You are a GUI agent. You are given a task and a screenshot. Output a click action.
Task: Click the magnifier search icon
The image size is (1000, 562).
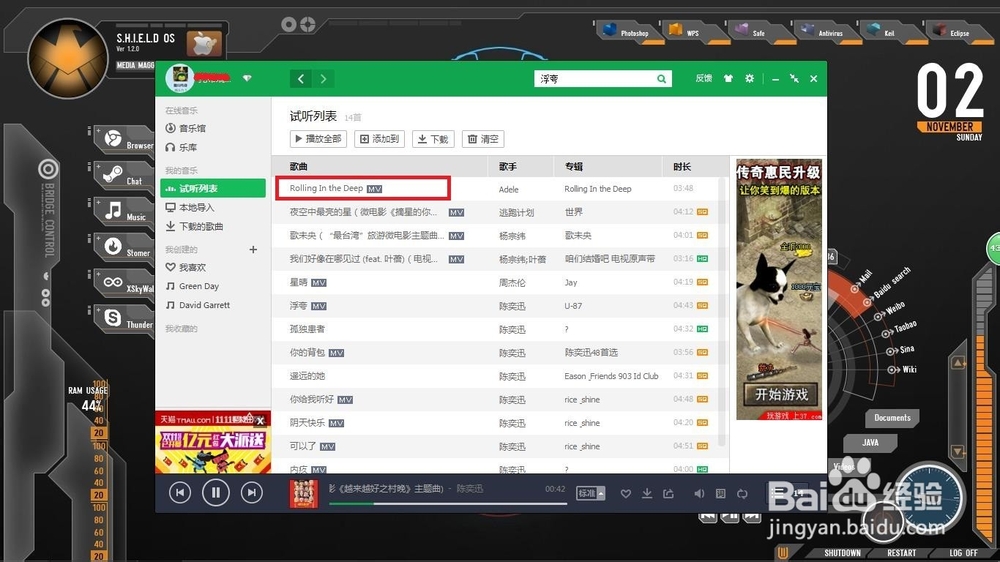(662, 78)
